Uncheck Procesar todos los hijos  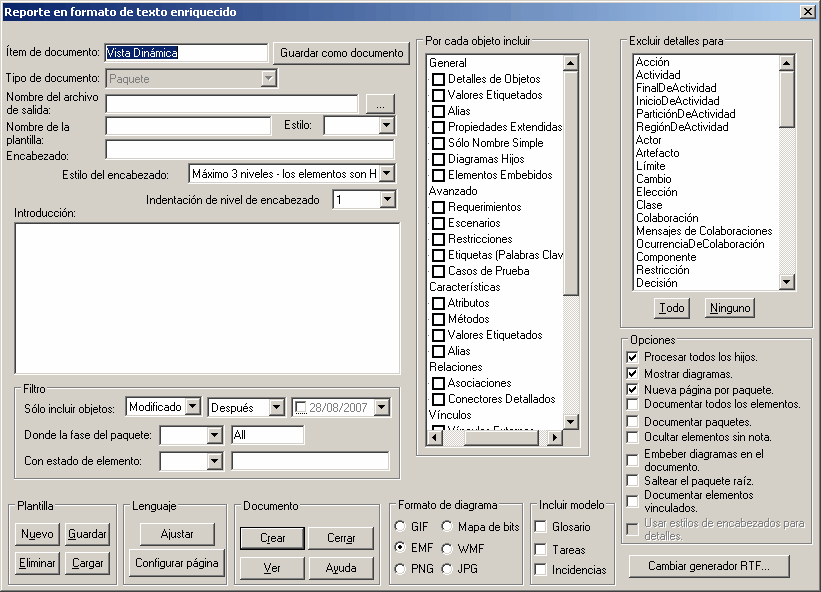tap(633, 358)
